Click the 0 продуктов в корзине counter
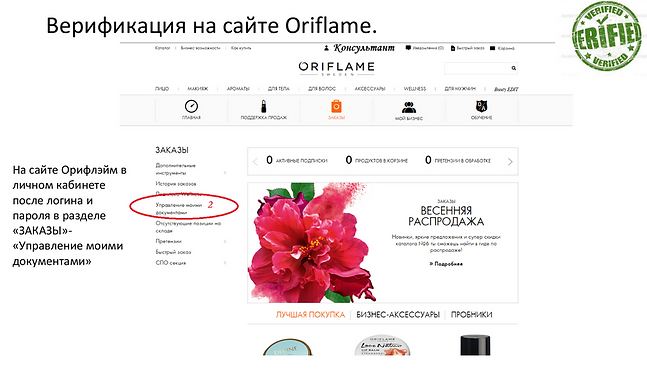Image resolution: width=647 pixels, height=370 pixels. tap(376, 160)
